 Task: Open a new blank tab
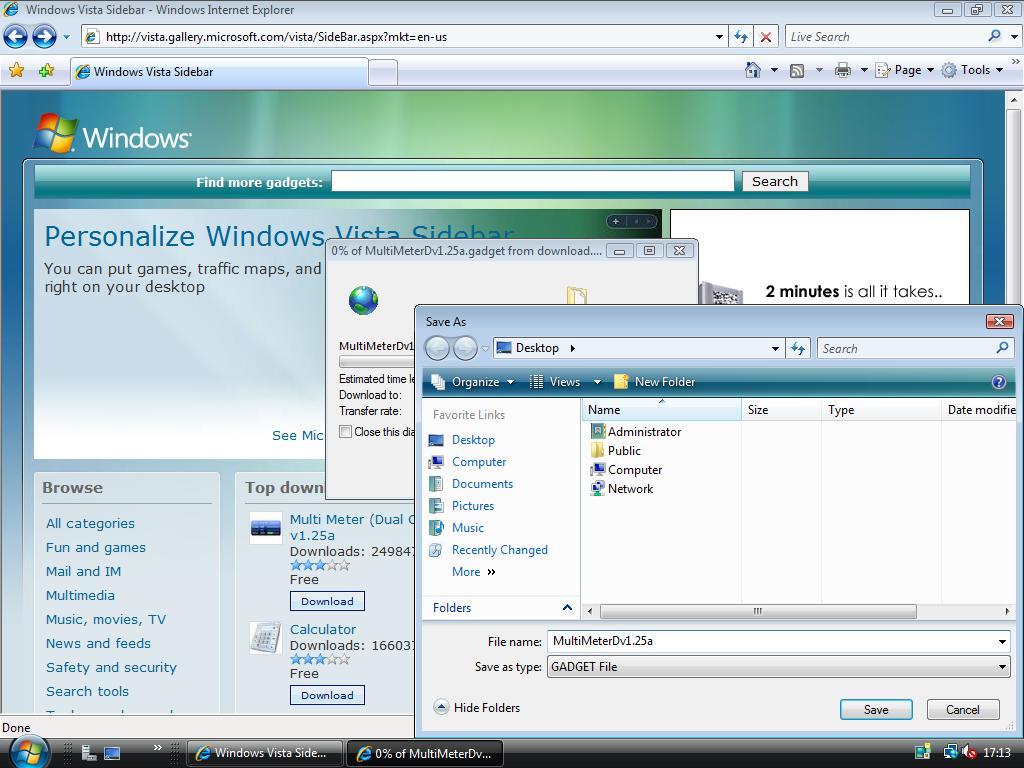pyautogui.click(x=383, y=72)
